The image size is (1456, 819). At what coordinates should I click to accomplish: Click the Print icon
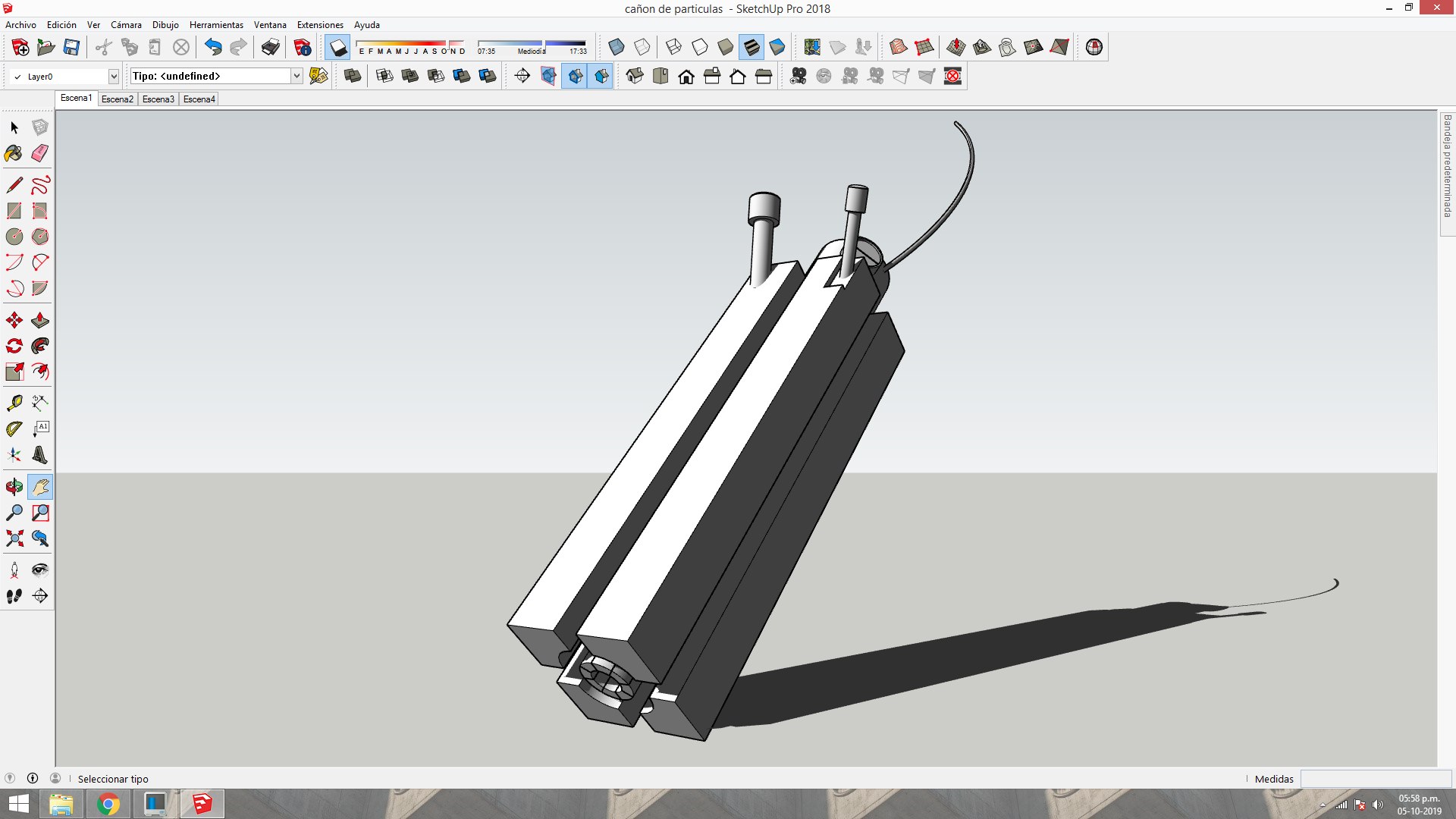point(270,47)
